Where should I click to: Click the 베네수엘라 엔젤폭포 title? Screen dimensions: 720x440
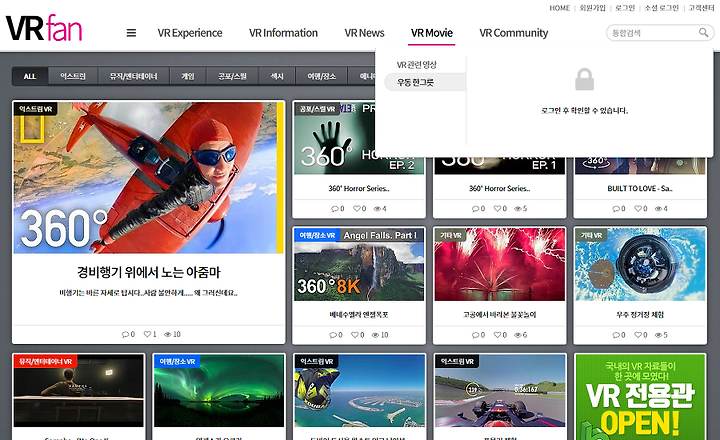tap(359, 315)
